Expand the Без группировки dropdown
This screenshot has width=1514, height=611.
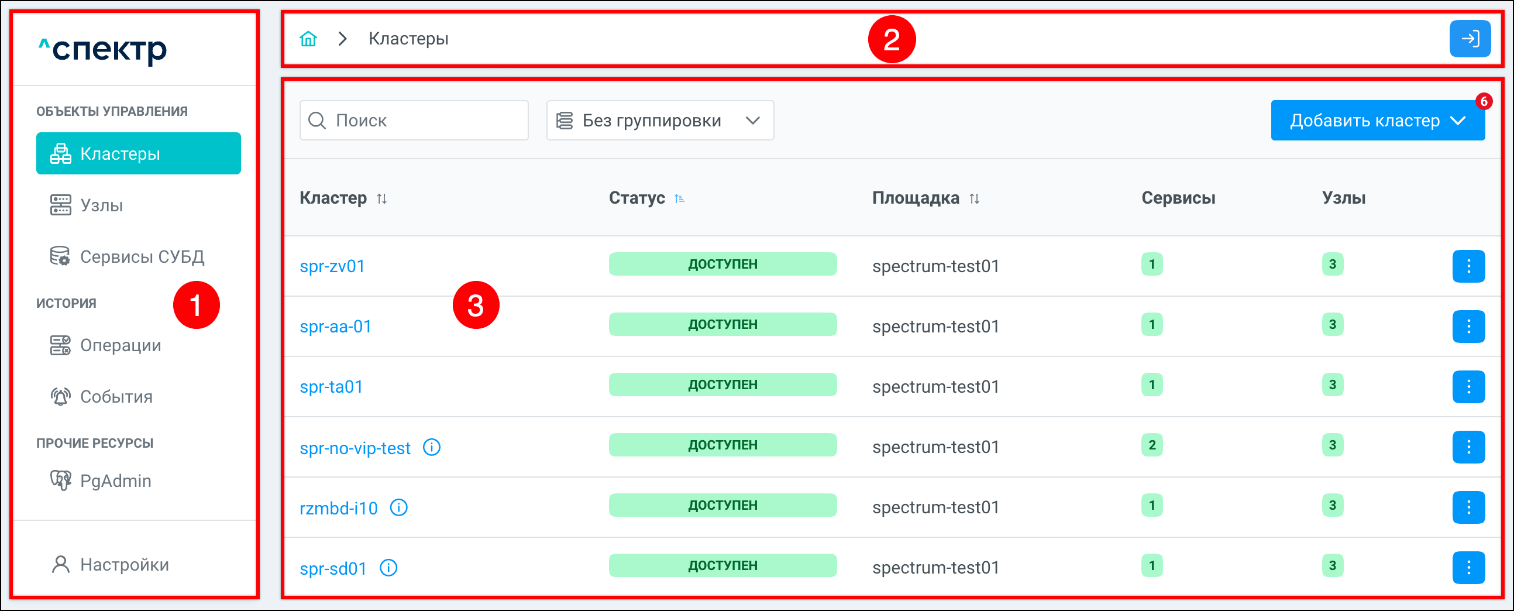click(x=660, y=120)
